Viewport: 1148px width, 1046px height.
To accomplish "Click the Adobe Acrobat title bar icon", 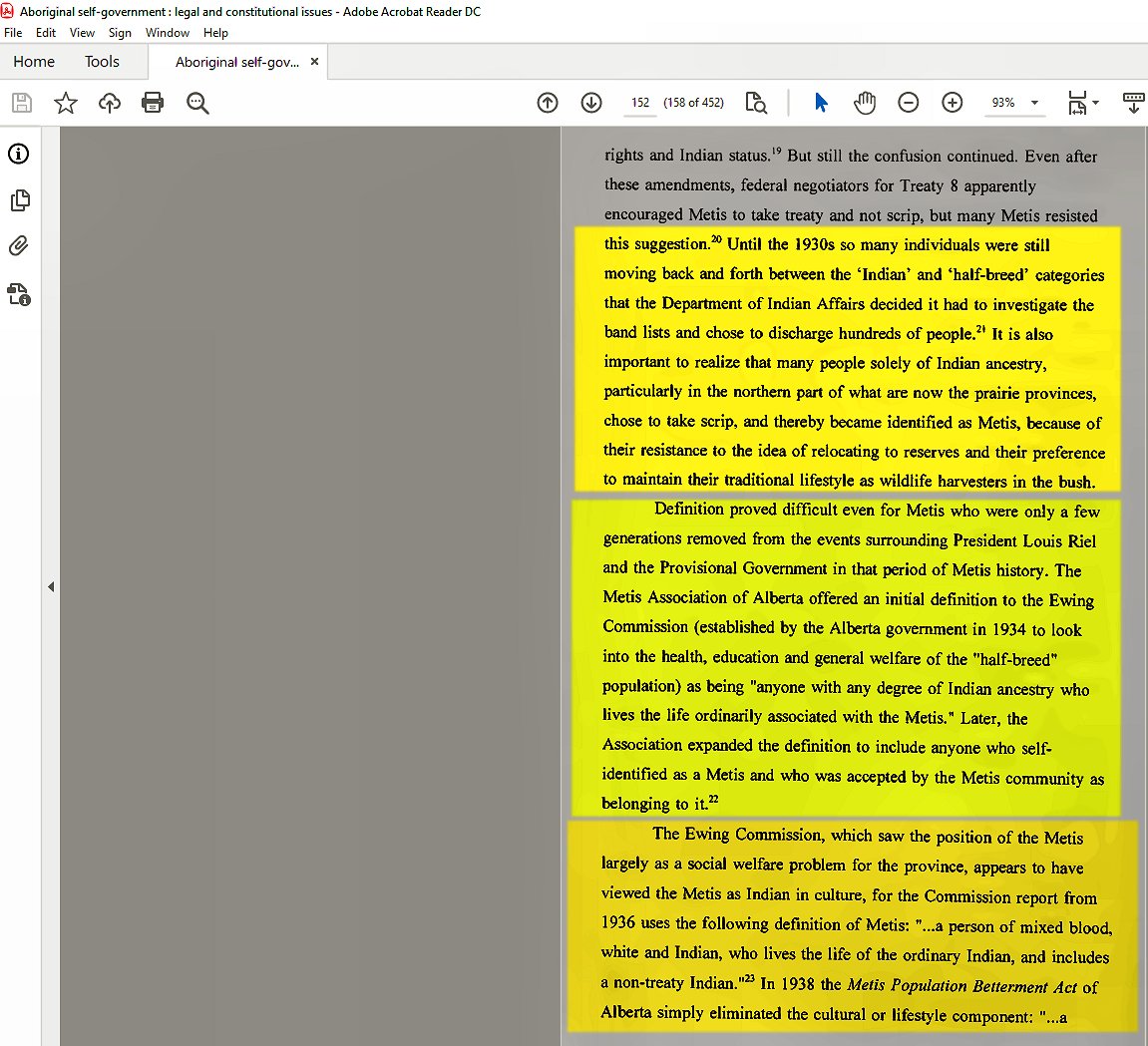I will tap(7, 11).
